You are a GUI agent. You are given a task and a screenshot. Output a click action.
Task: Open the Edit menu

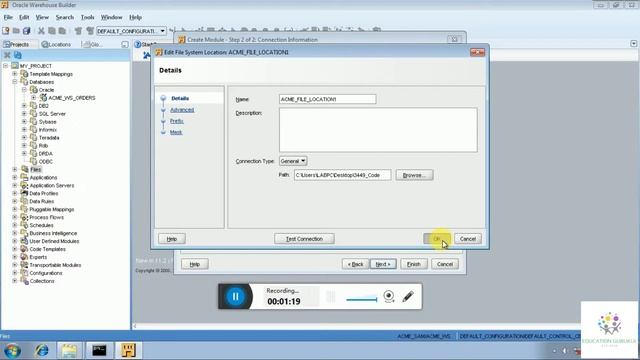pos(24,17)
